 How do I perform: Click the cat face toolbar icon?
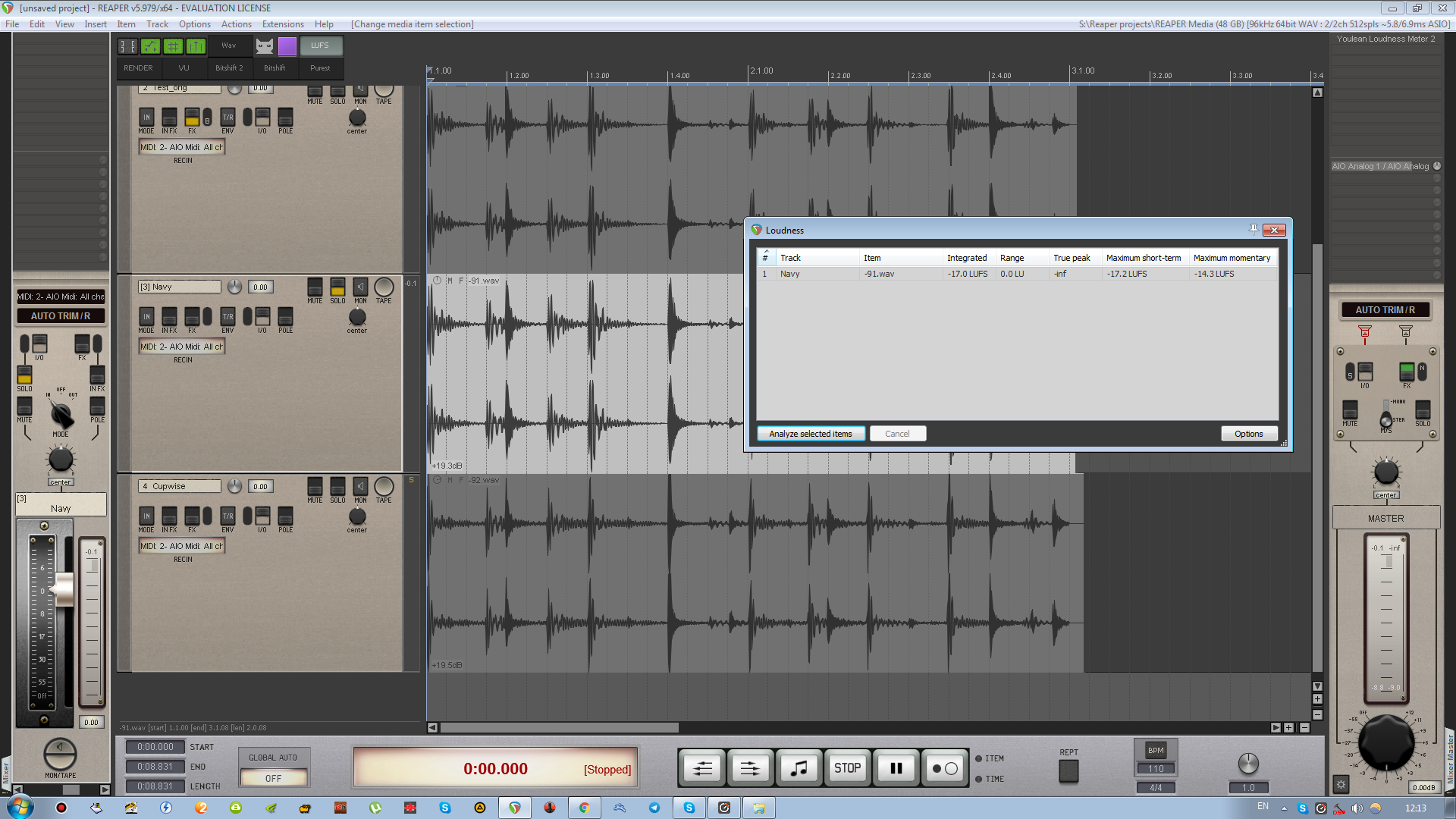pyautogui.click(x=264, y=46)
